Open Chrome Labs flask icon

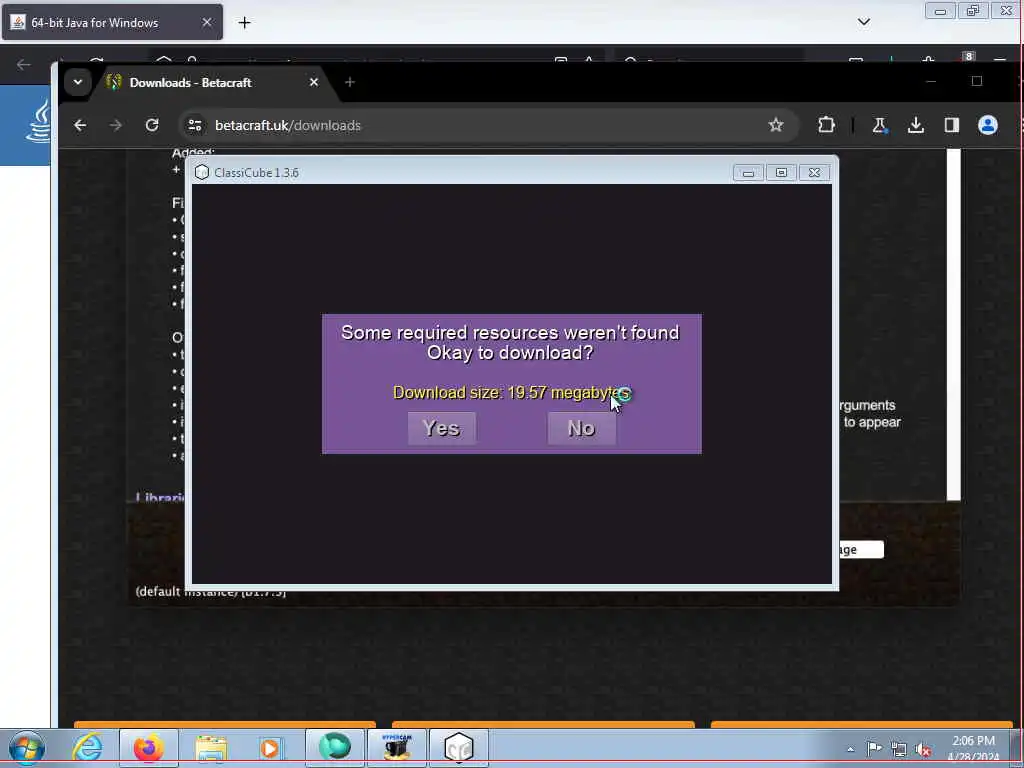coord(879,125)
